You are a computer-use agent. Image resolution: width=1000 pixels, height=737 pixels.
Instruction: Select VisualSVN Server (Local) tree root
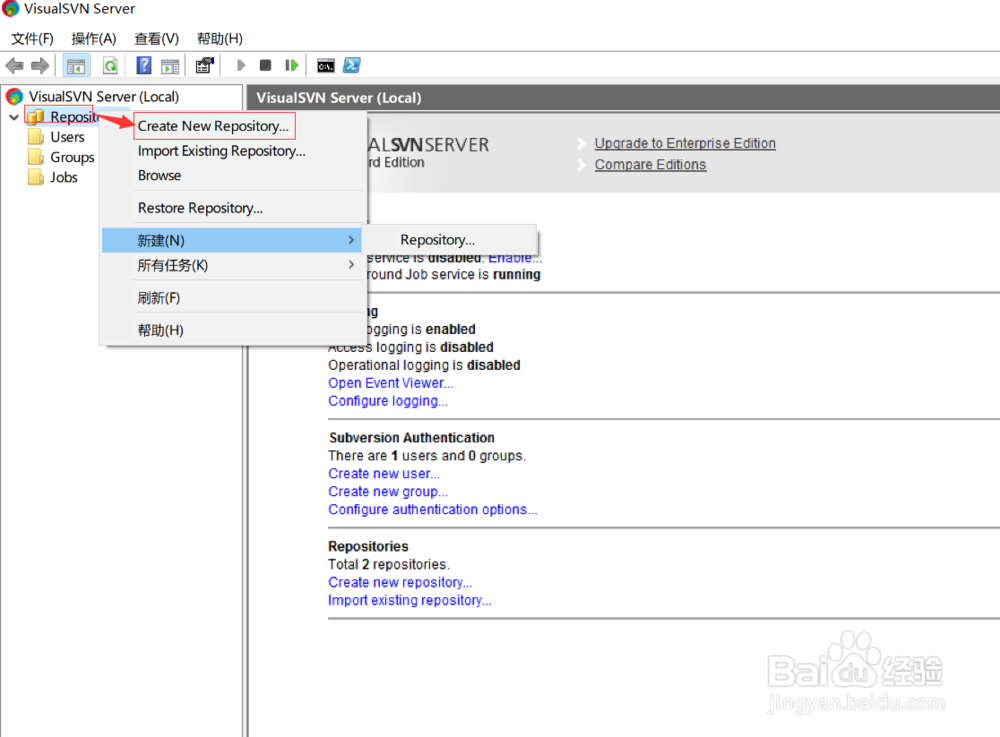(104, 97)
